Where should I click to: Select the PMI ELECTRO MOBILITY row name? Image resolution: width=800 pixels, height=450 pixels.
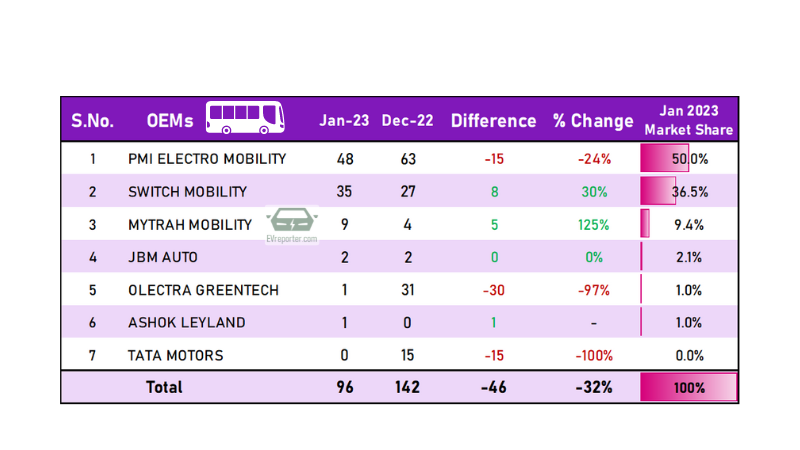click(207, 159)
